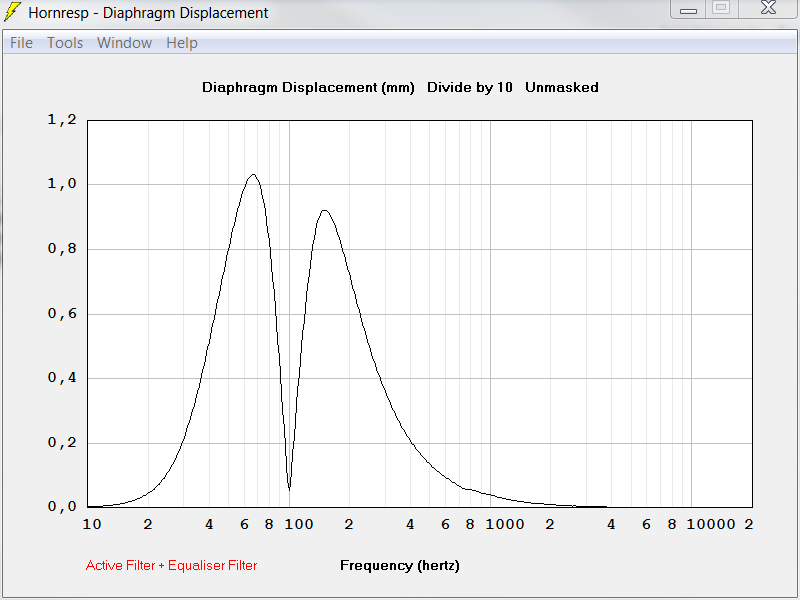Click the red 'Active Filter + Equaliser Filter' label
800x600 pixels.
coord(171,565)
